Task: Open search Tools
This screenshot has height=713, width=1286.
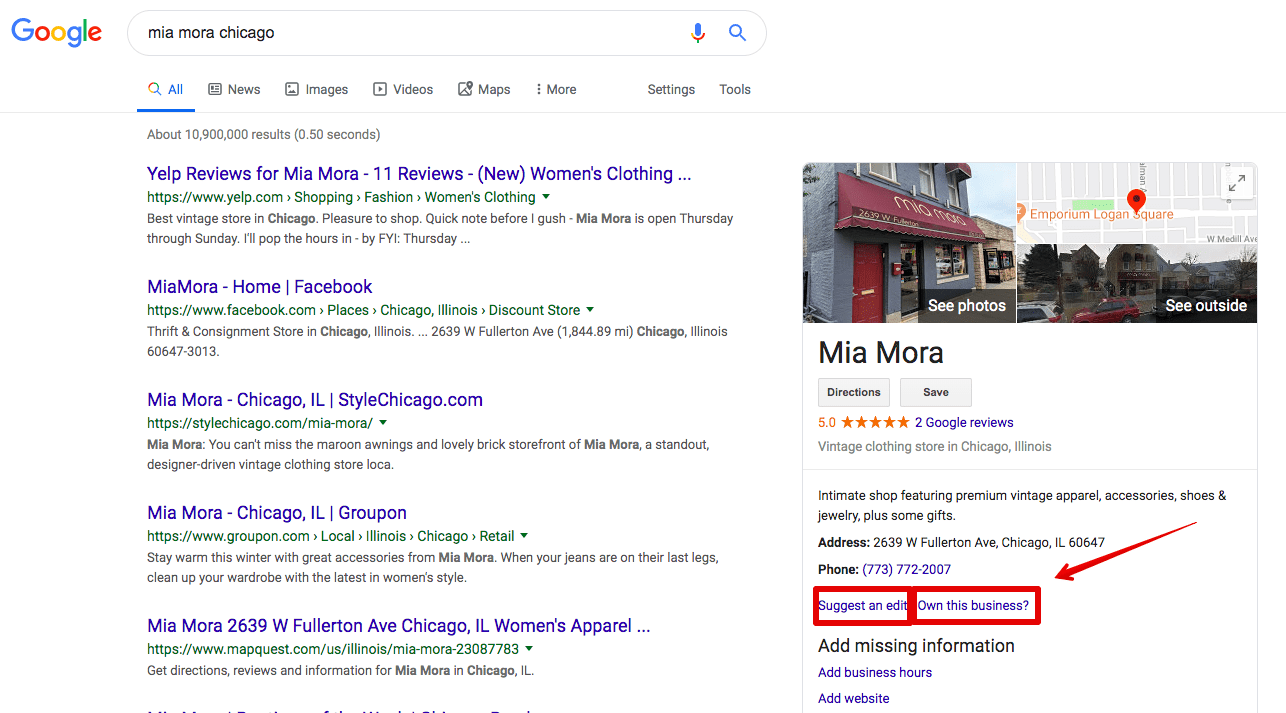Action: point(735,89)
